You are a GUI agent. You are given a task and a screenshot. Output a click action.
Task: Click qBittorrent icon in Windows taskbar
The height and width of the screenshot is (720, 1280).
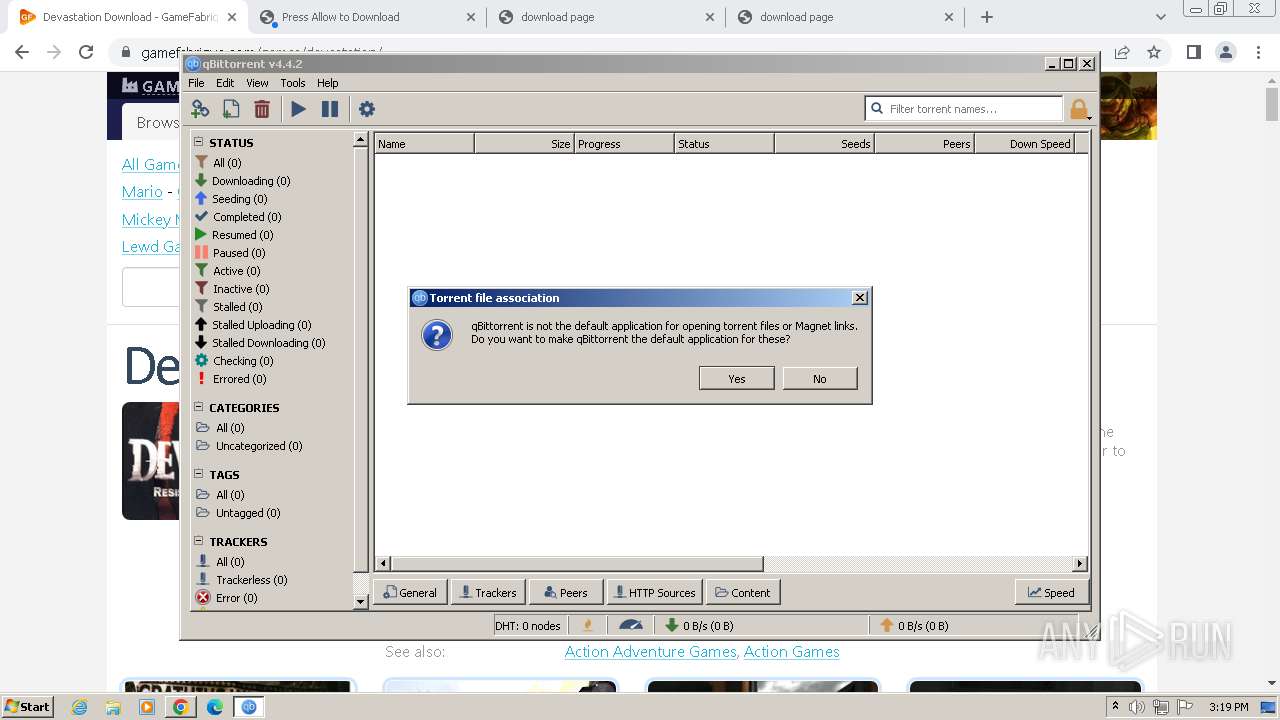click(248, 706)
